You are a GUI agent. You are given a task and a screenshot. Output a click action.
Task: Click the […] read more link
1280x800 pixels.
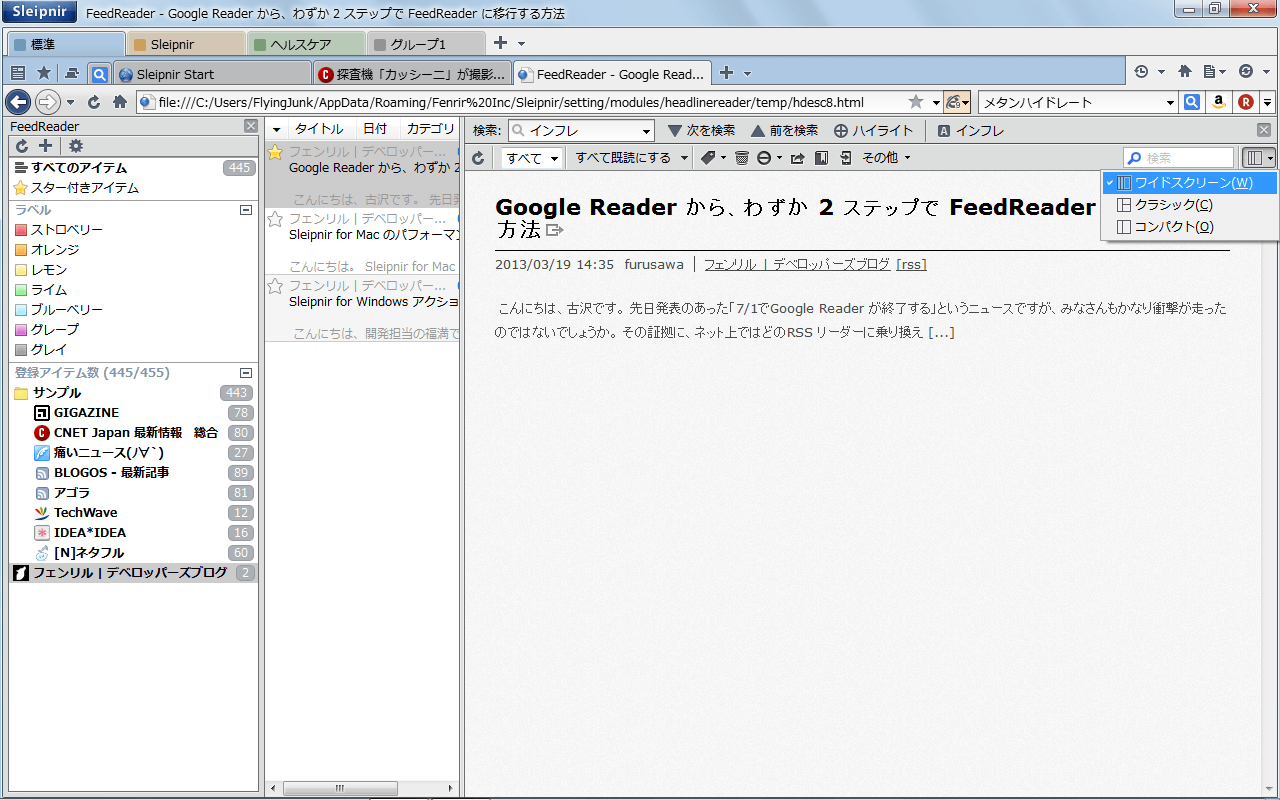pos(941,332)
